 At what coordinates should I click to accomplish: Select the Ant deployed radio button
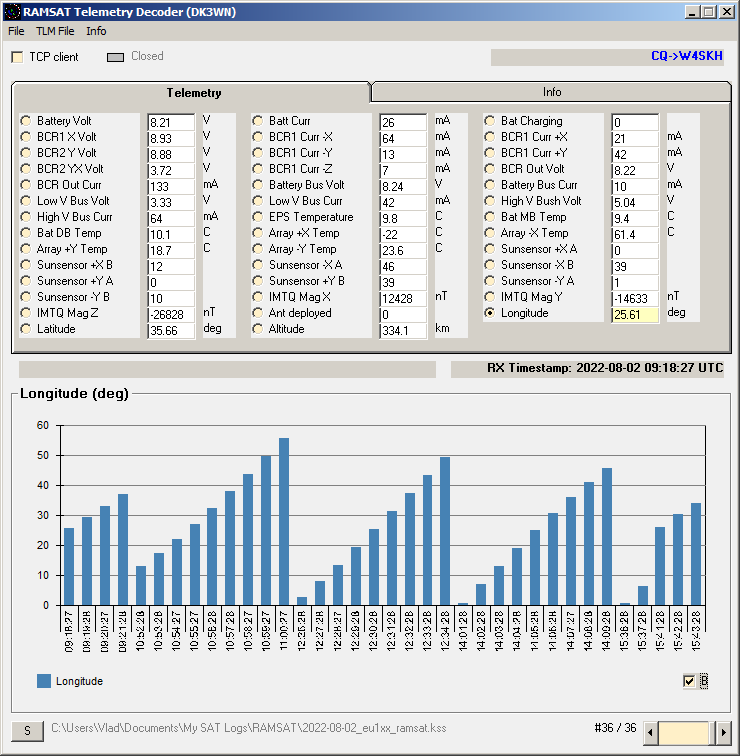pyautogui.click(x=258, y=313)
